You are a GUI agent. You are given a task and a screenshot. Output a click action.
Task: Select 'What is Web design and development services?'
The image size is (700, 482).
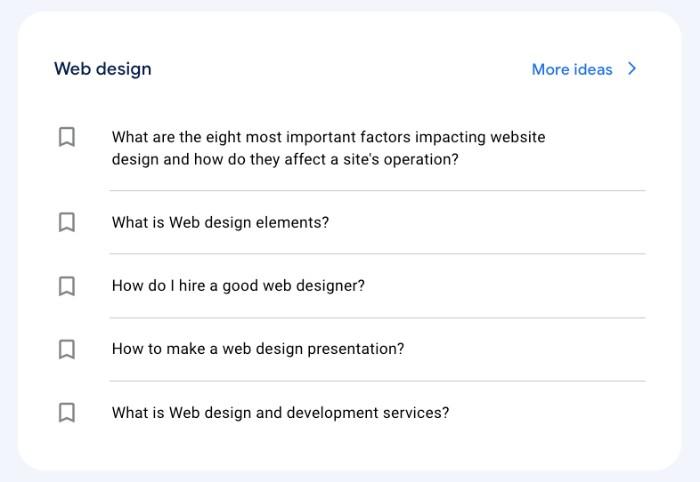pyautogui.click(x=280, y=412)
